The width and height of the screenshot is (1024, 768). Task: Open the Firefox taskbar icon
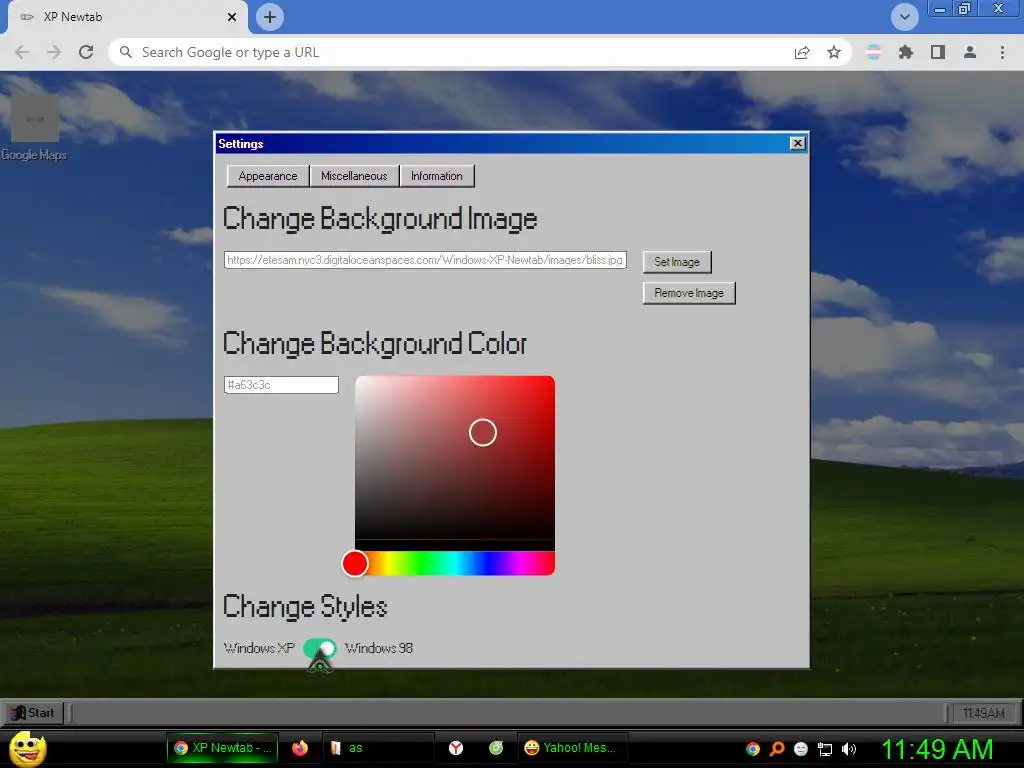point(300,748)
